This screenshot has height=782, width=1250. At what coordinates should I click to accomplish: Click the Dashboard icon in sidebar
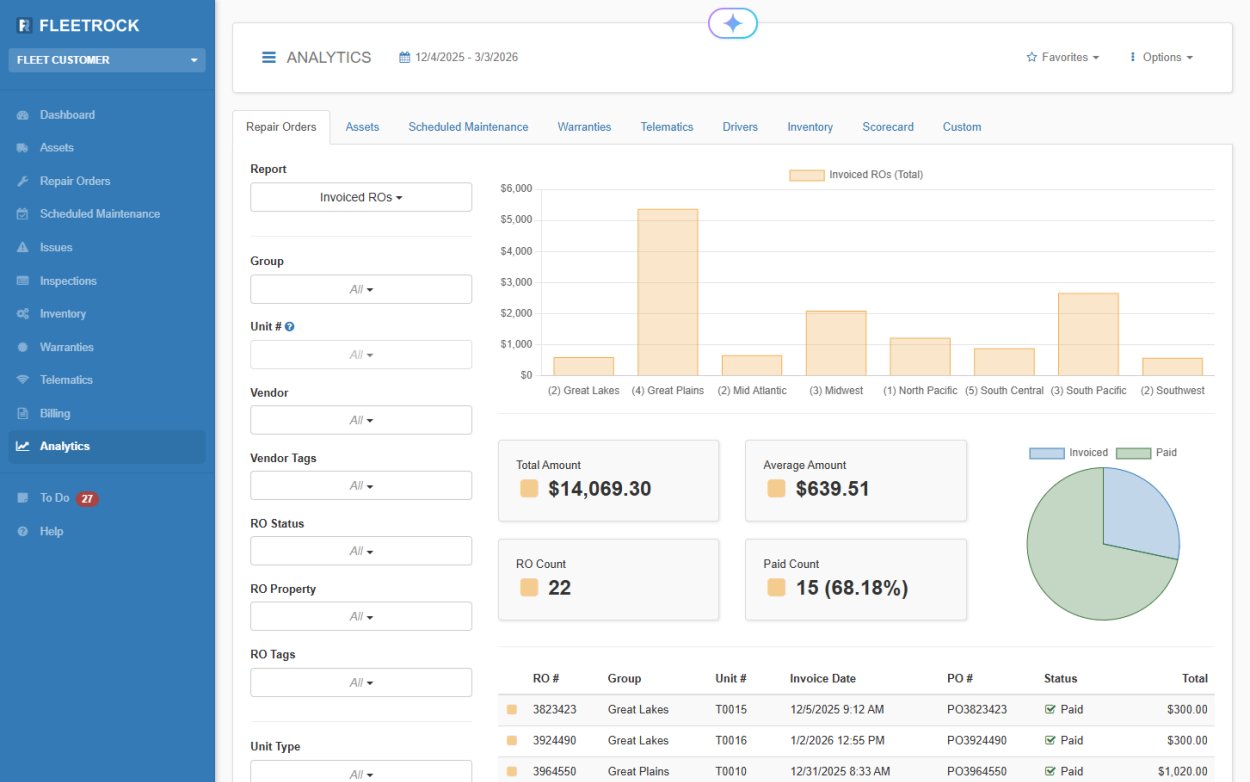click(x=23, y=115)
